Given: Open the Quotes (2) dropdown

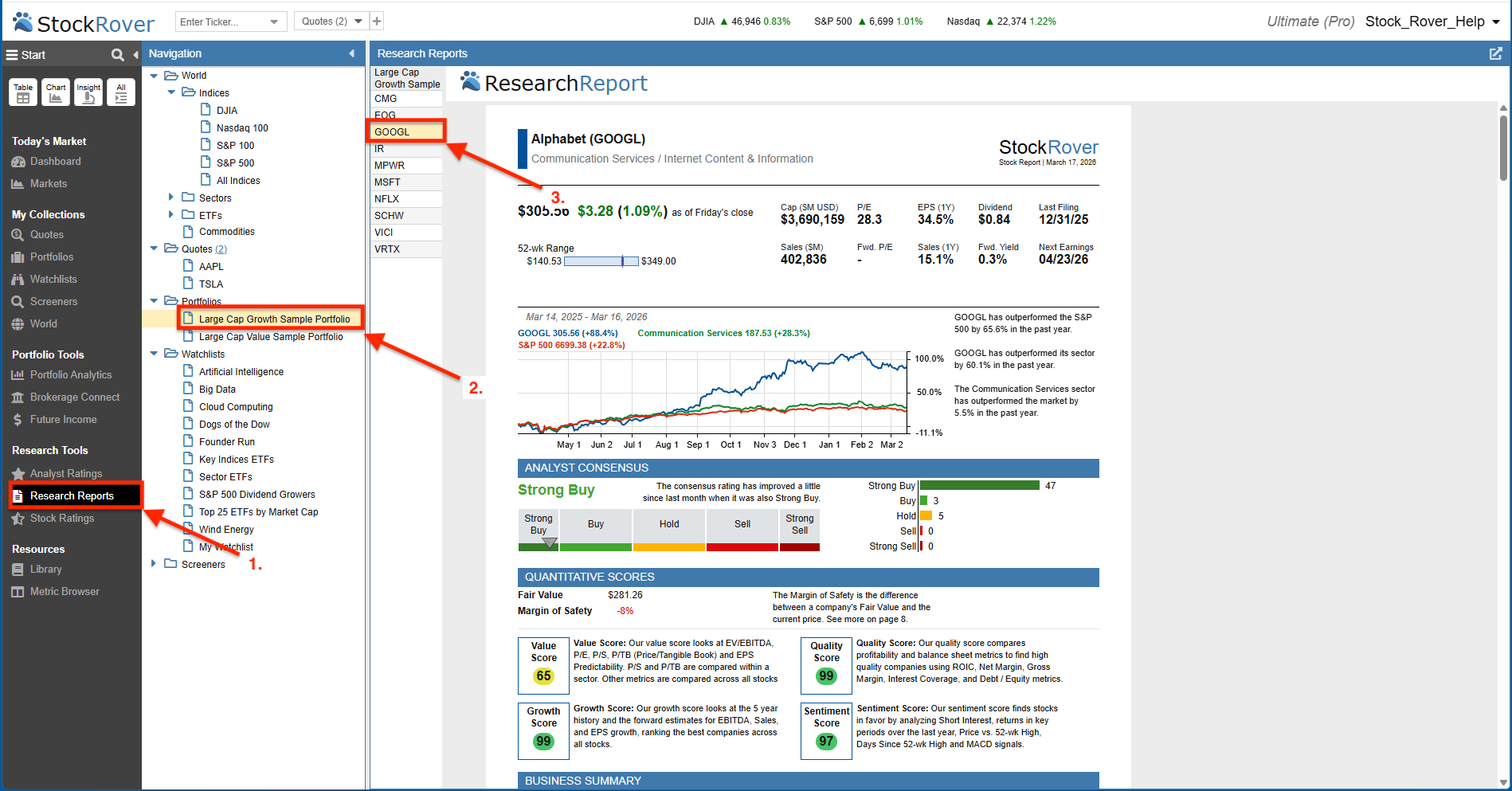Looking at the screenshot, I should point(331,22).
